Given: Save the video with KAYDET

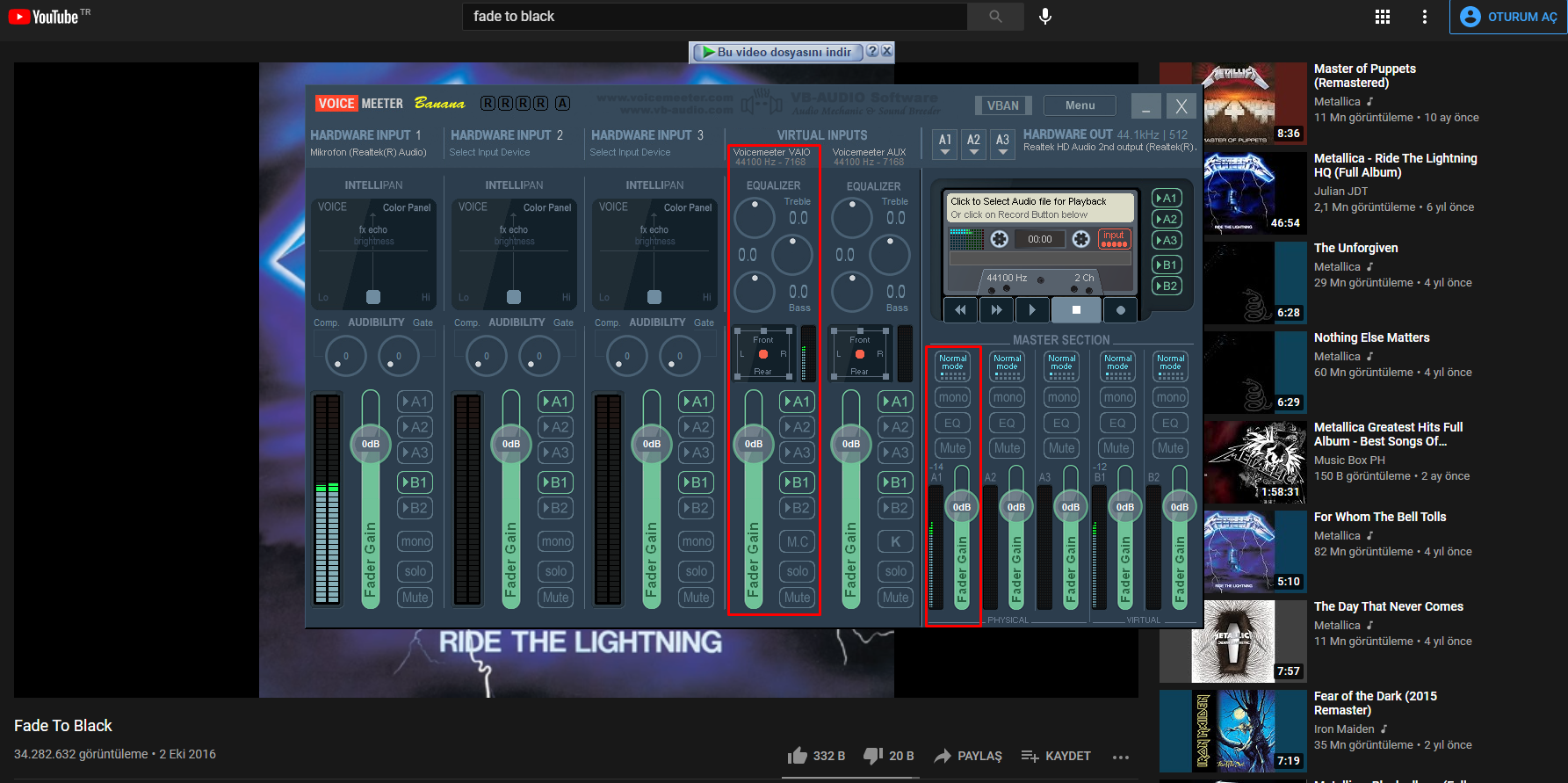Looking at the screenshot, I should pos(1056,756).
